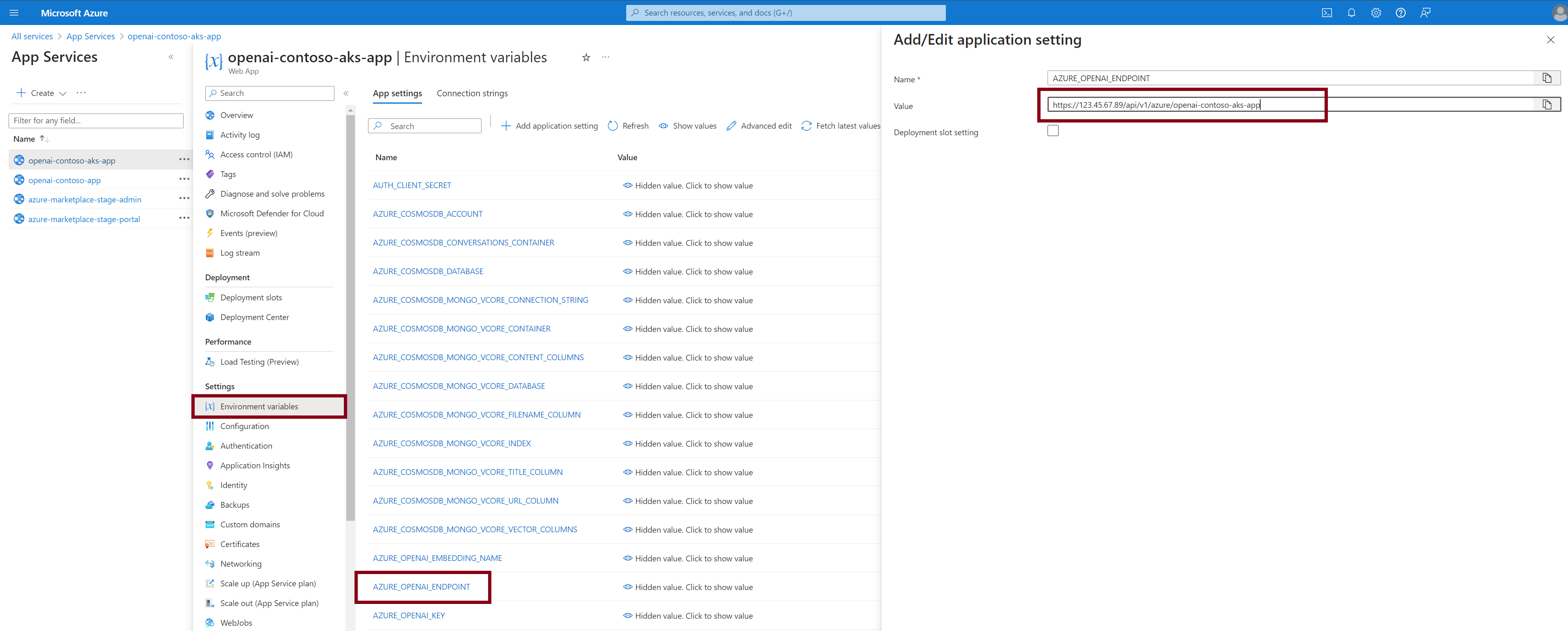The width and height of the screenshot is (1568, 631).
Task: Click the left menu vertical scrollbar
Action: tap(350, 316)
